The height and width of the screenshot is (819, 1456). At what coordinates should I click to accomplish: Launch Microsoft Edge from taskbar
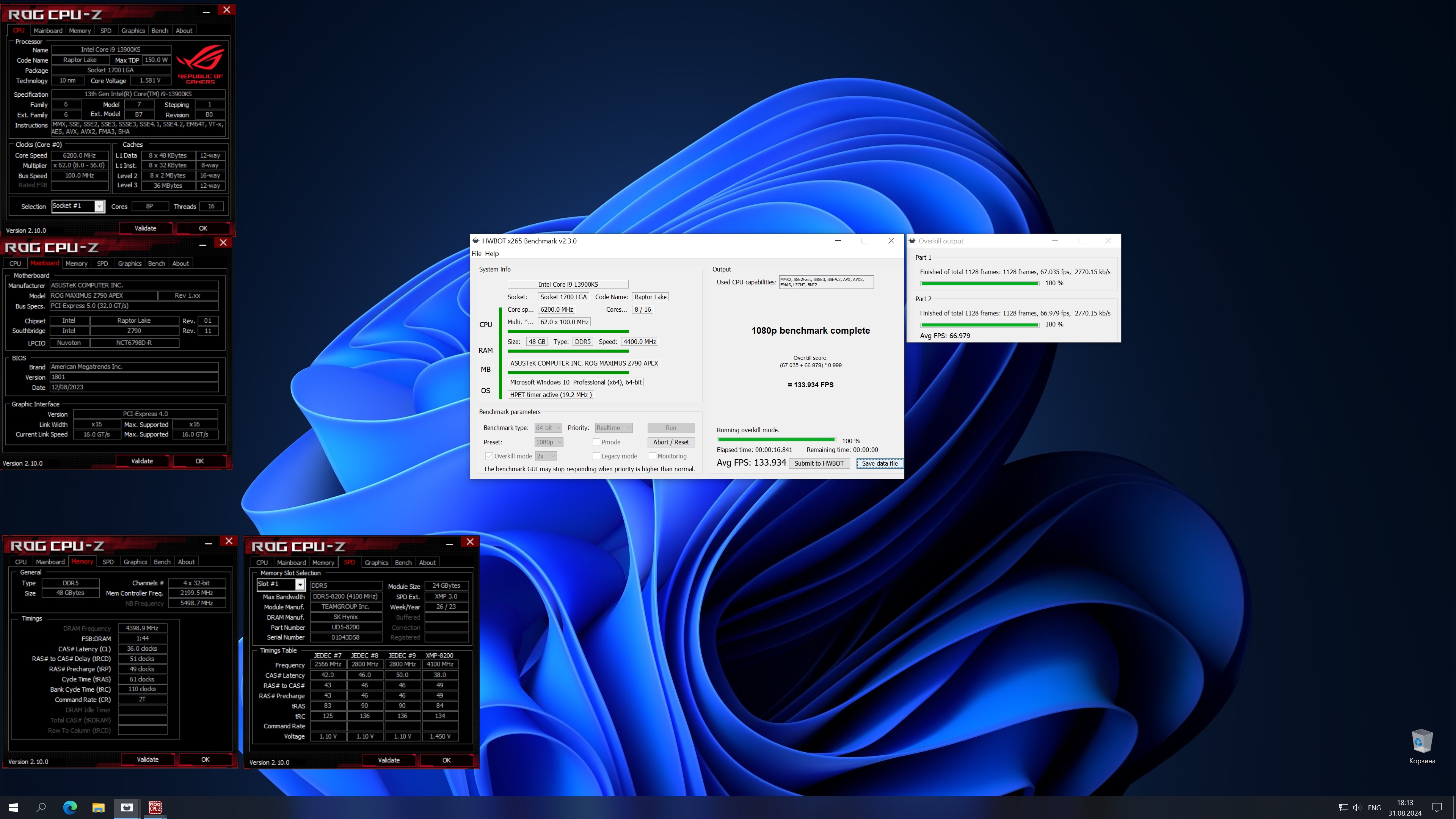point(70,808)
